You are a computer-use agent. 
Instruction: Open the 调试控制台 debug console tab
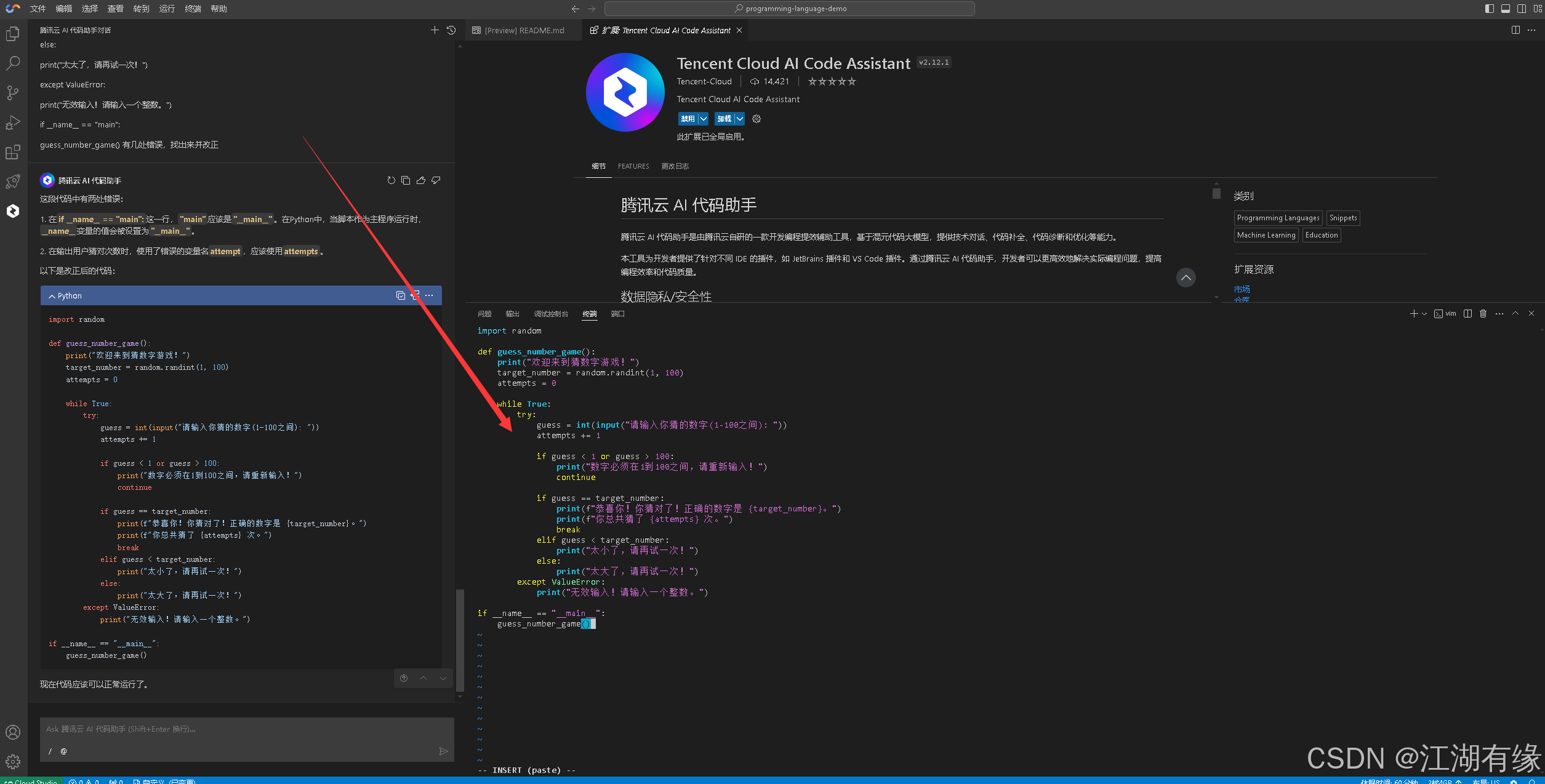[x=551, y=314]
